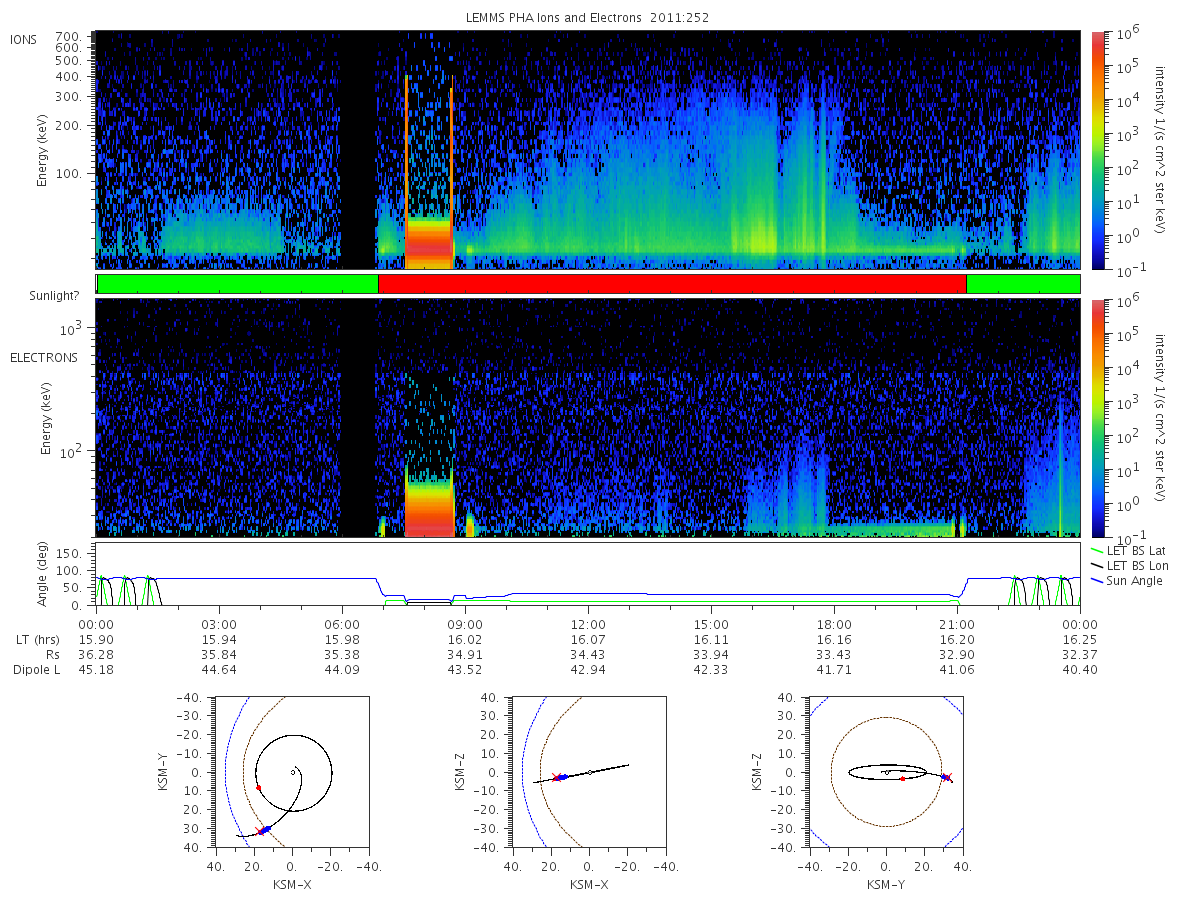The image size is (1200, 900).
Task: Open the KSM-X versus KSM-Y orbit plot
Action: pos(291,772)
